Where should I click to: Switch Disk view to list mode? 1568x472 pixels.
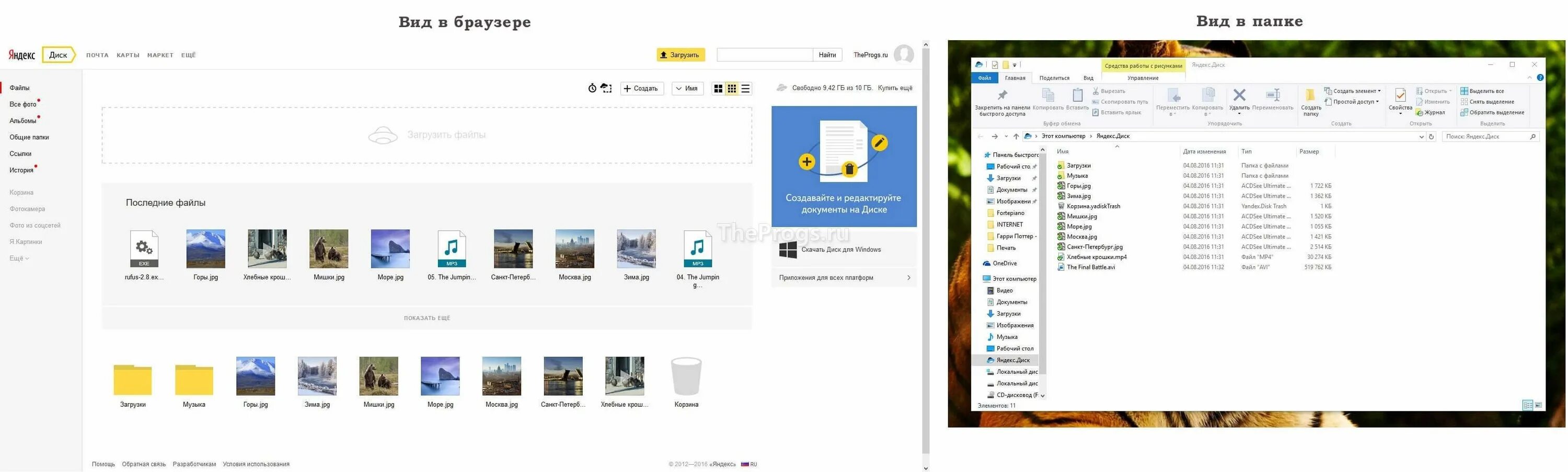point(745,88)
